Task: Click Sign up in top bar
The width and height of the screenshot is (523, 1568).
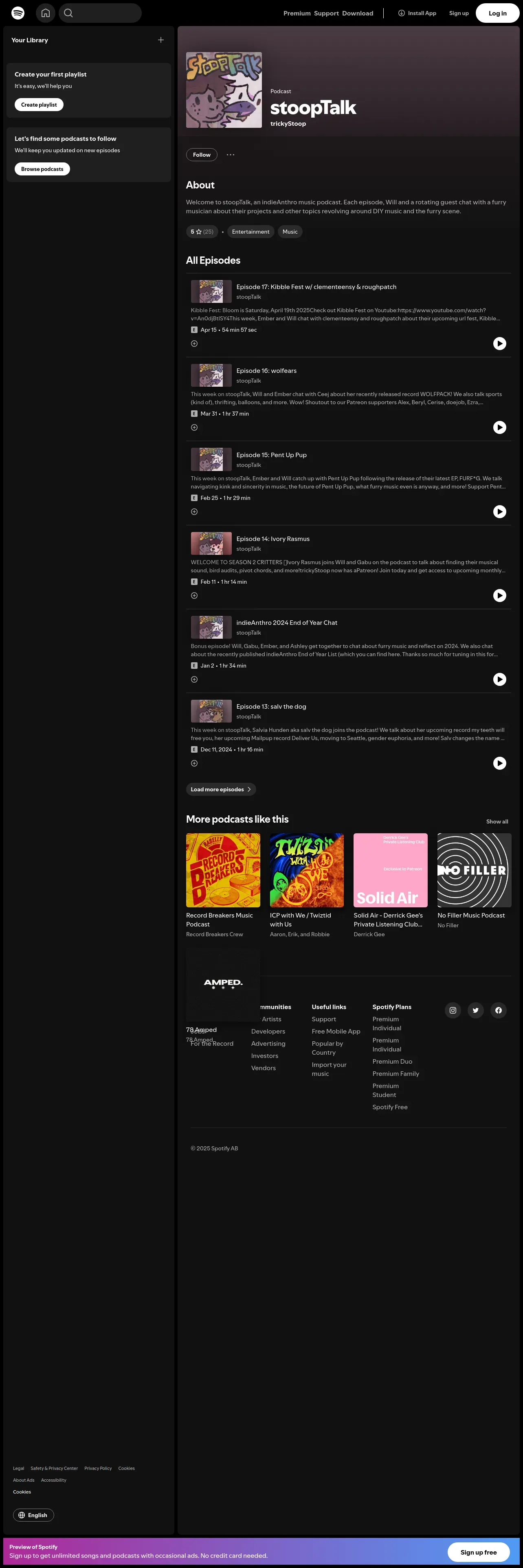Action: (459, 13)
